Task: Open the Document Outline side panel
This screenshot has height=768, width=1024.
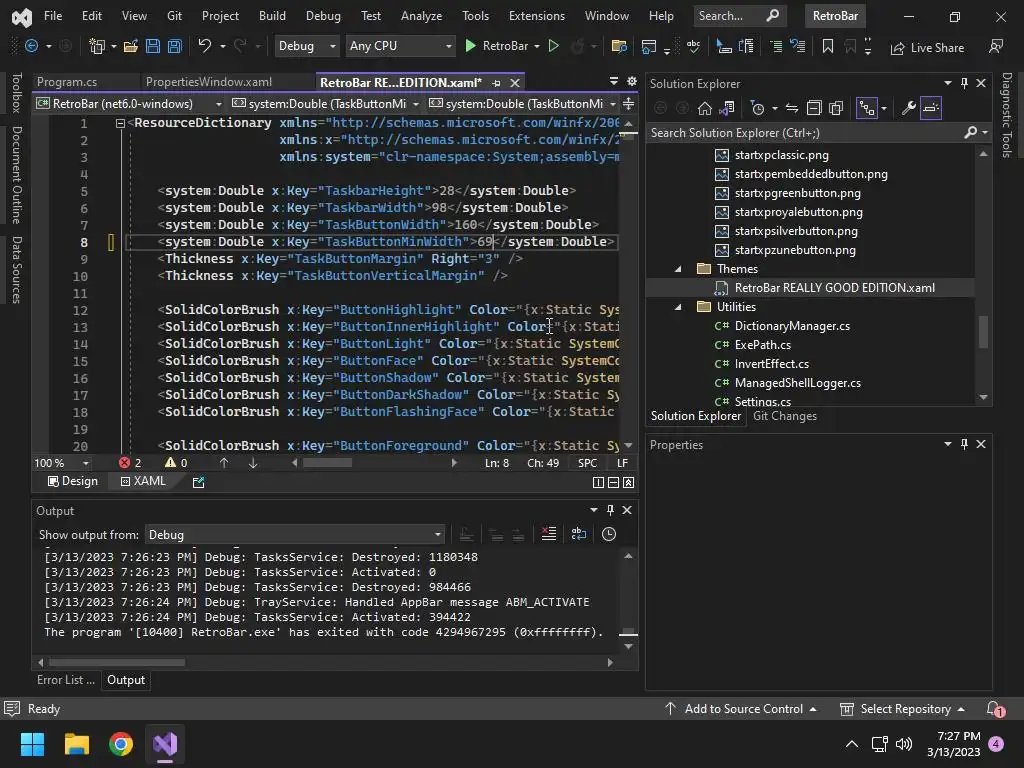Action: (17, 175)
